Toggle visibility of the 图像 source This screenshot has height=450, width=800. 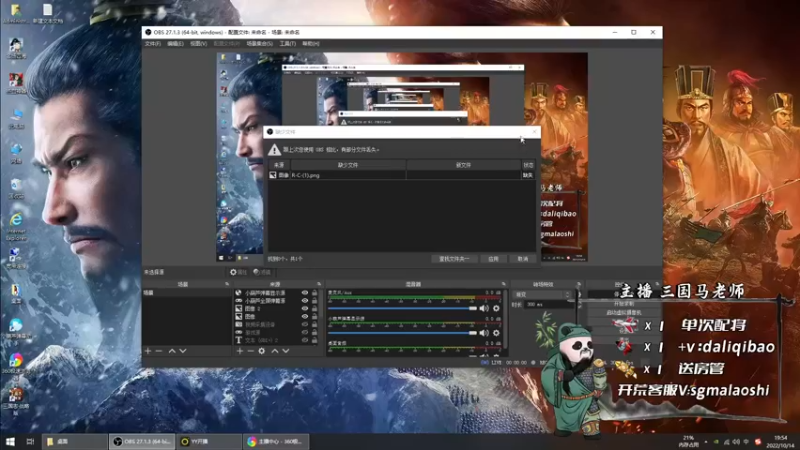(305, 316)
